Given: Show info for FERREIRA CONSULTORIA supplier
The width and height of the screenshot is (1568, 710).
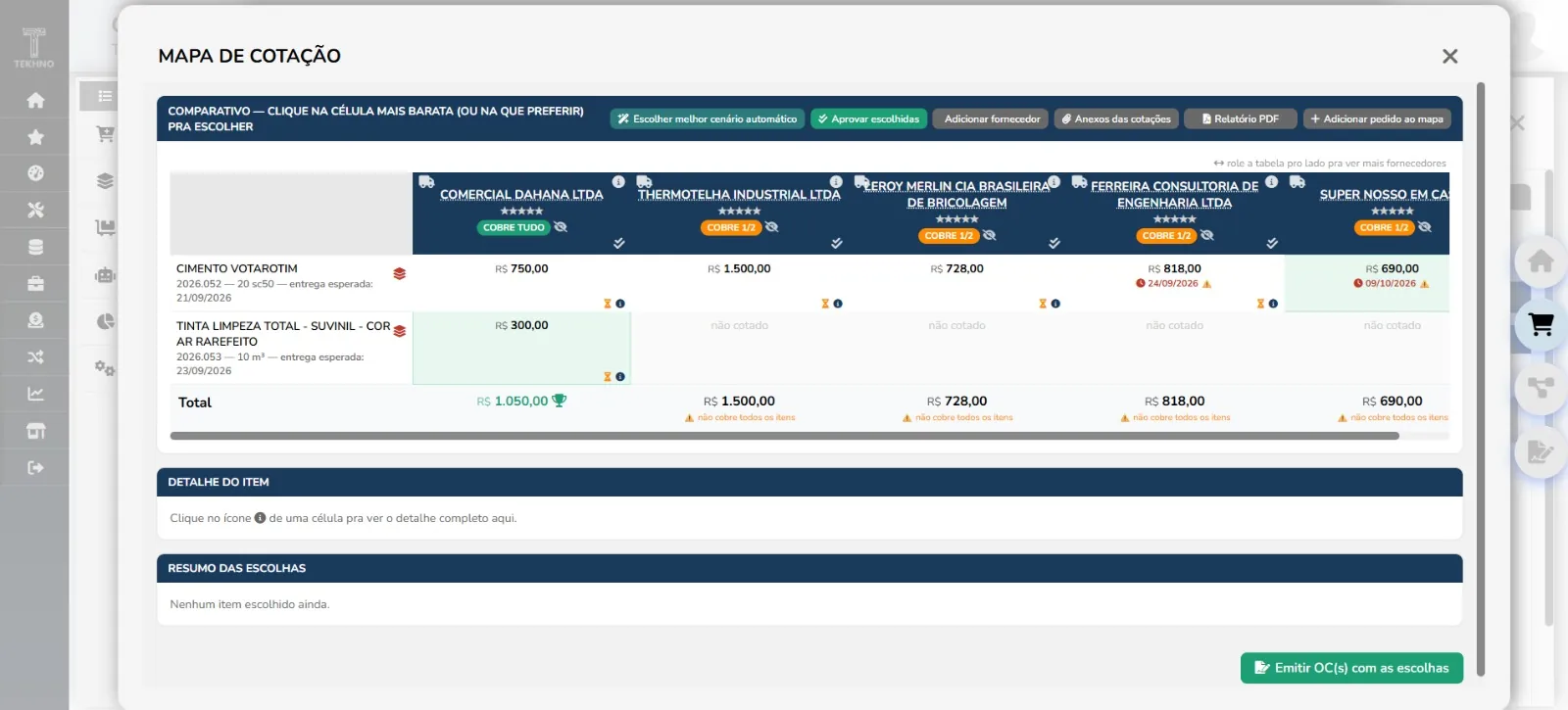Looking at the screenshot, I should click(x=1271, y=182).
